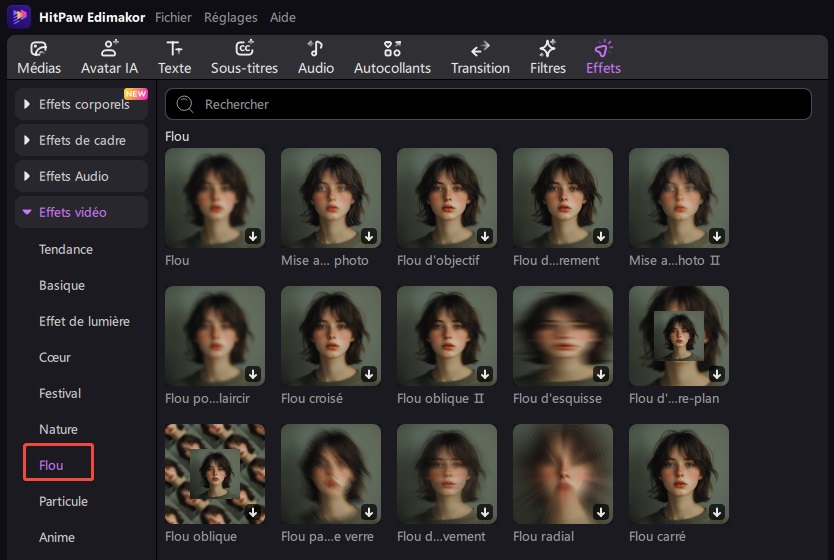Image resolution: width=834 pixels, height=560 pixels.
Task: Open the Audio panel
Action: click(x=316, y=57)
